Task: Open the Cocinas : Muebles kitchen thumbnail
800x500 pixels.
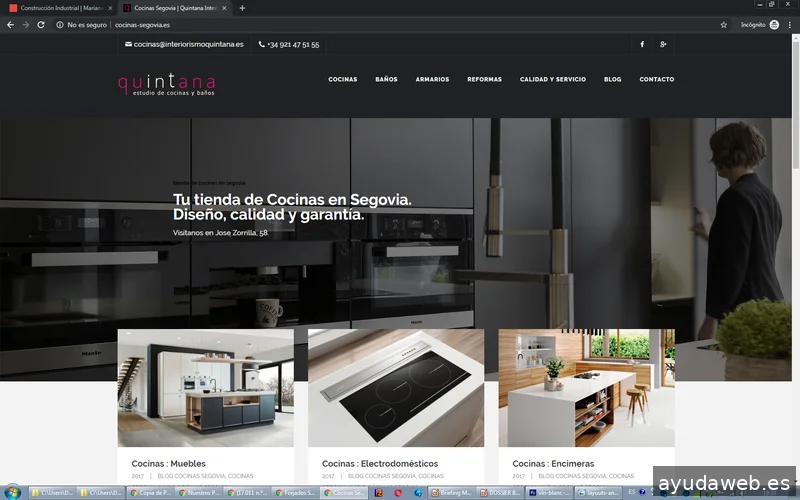Action: pos(206,388)
